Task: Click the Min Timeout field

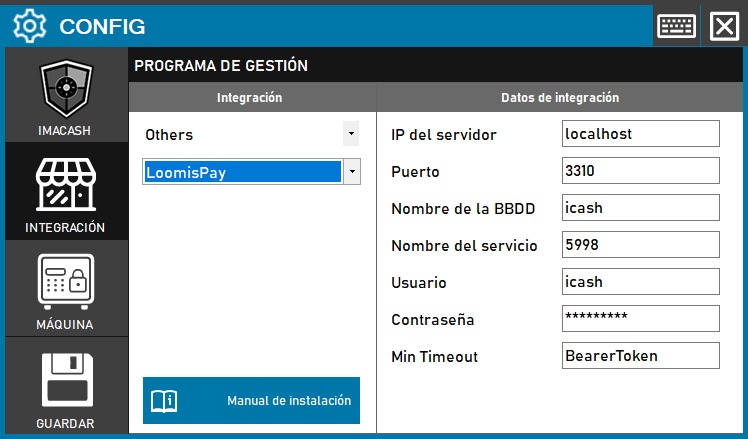Action: pyautogui.click(x=641, y=356)
